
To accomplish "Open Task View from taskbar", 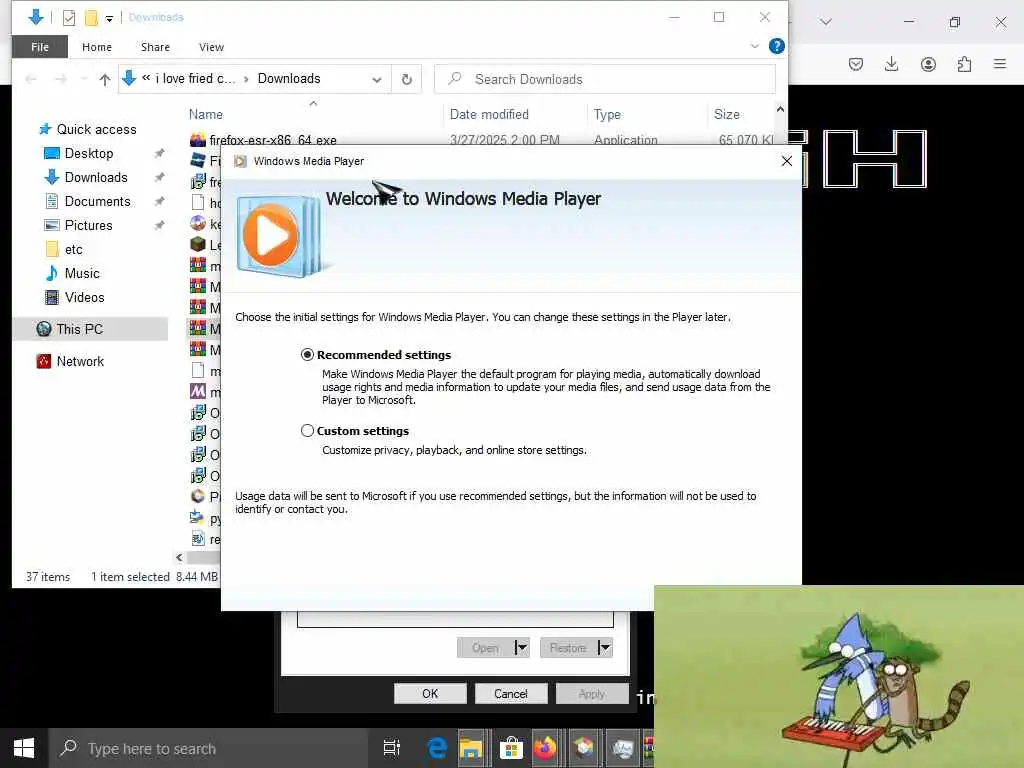I will (392, 748).
